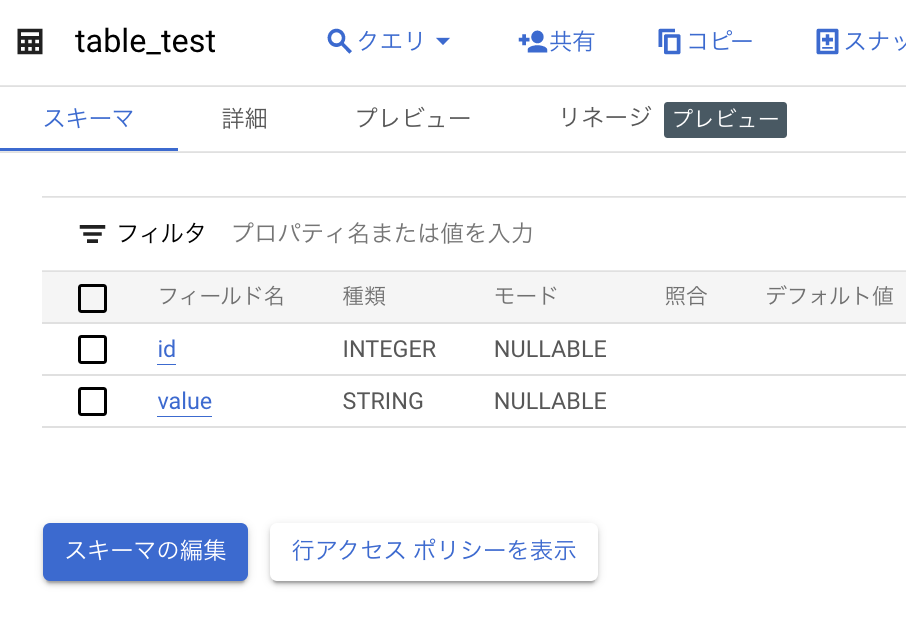Check the checkbox for the value row
The width and height of the screenshot is (906, 636).
[x=92, y=401]
